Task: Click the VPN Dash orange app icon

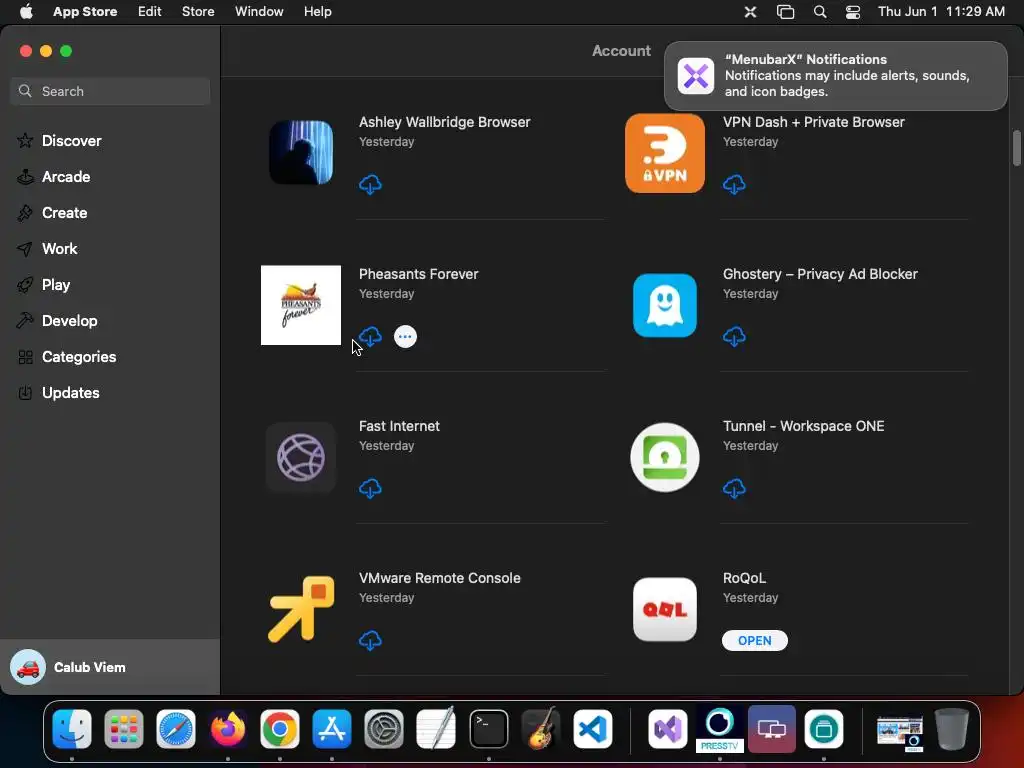Action: point(665,153)
